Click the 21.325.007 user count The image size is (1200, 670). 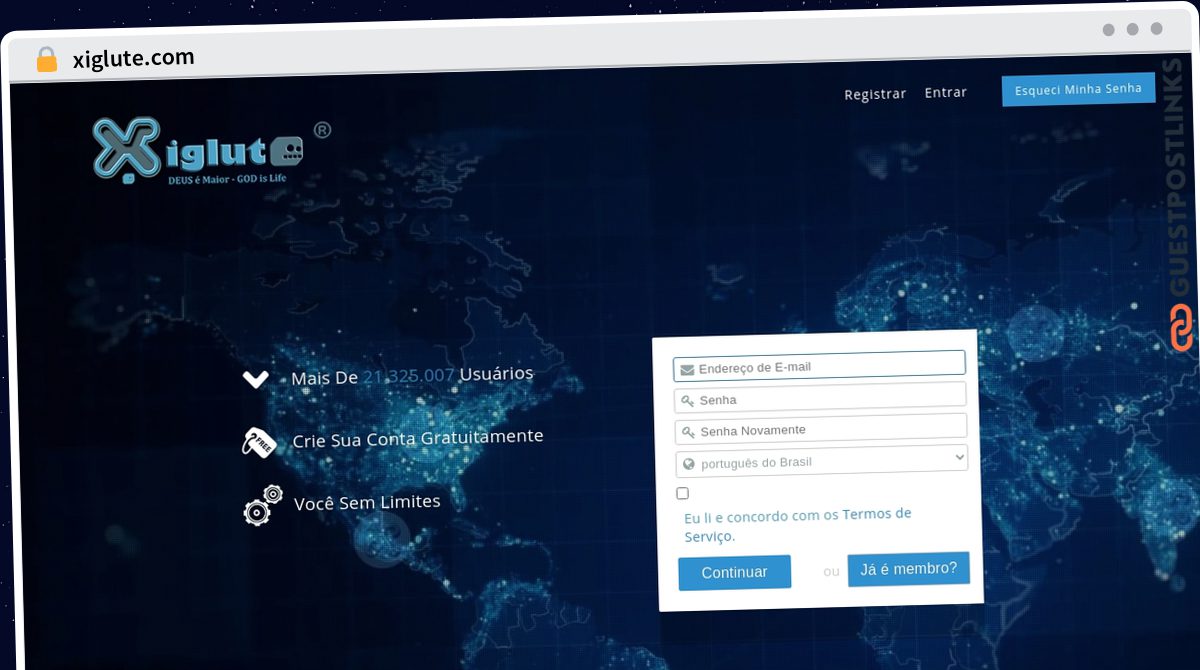pos(409,375)
